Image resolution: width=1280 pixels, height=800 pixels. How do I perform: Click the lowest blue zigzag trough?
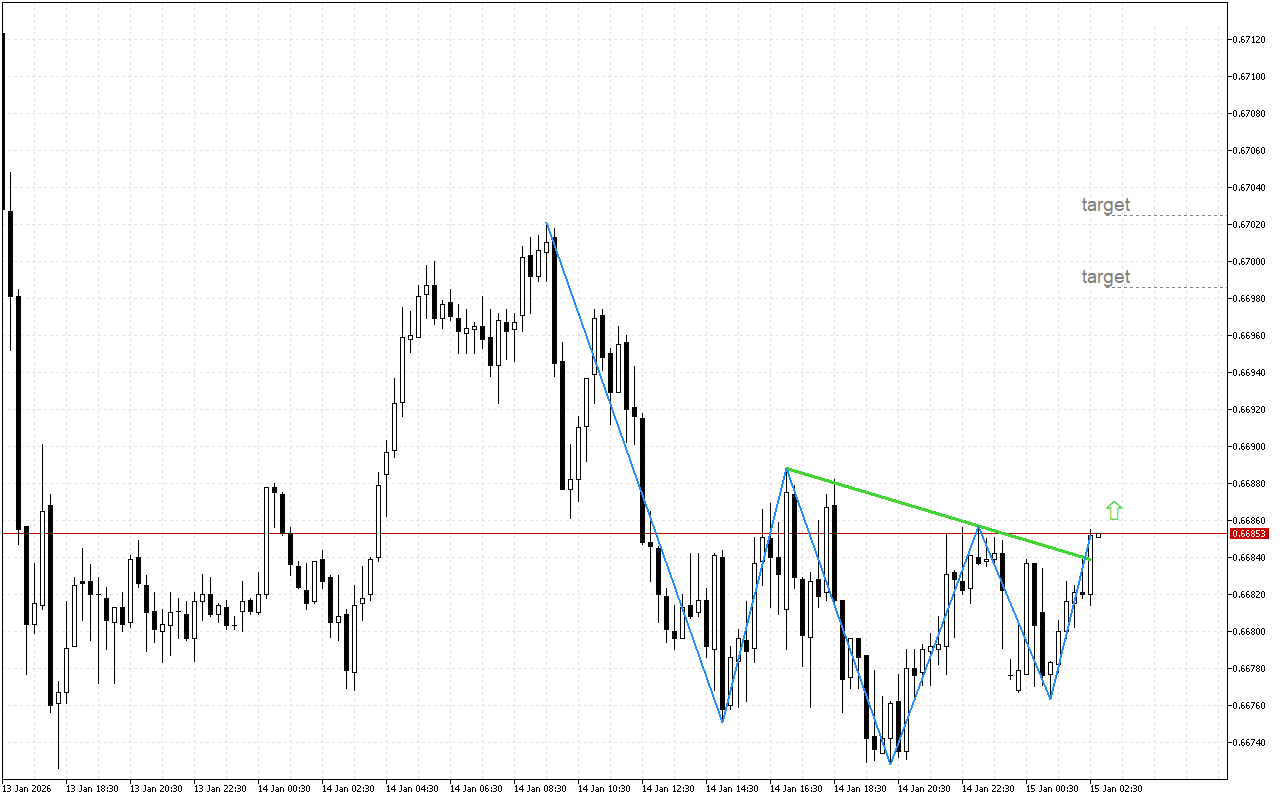click(x=890, y=764)
